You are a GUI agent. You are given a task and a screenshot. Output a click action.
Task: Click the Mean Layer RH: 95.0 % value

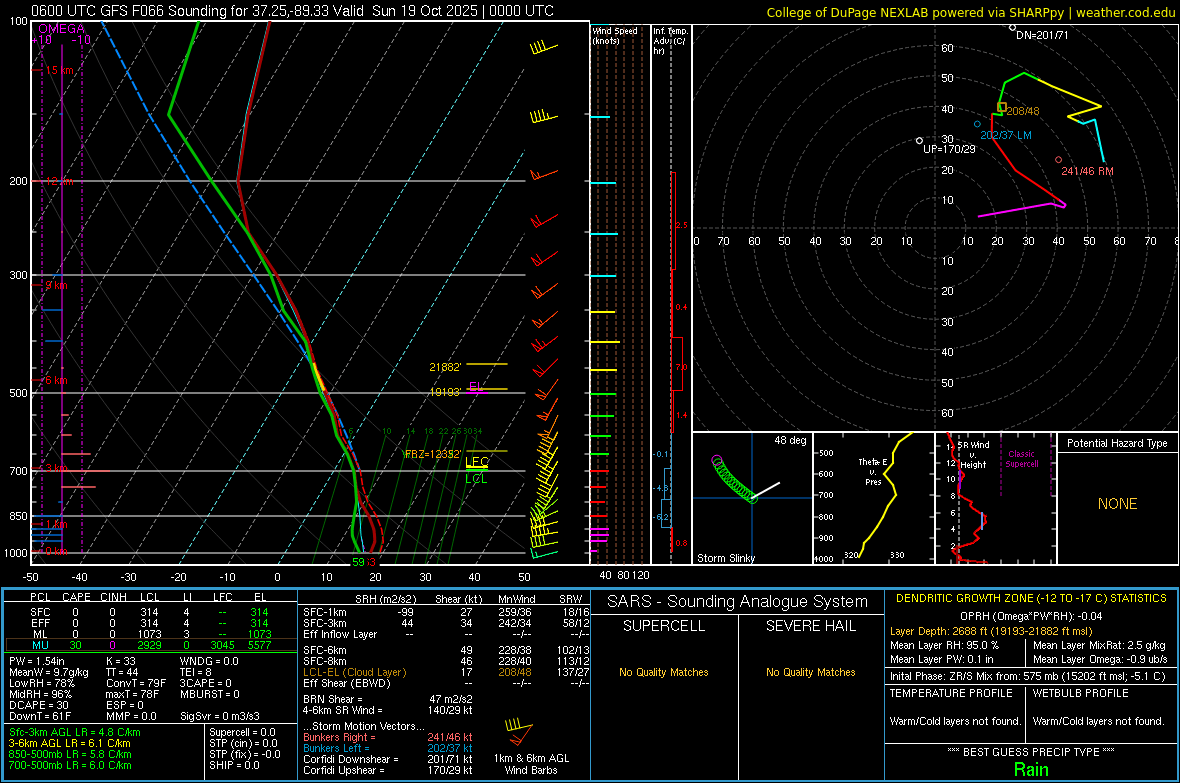[944, 645]
